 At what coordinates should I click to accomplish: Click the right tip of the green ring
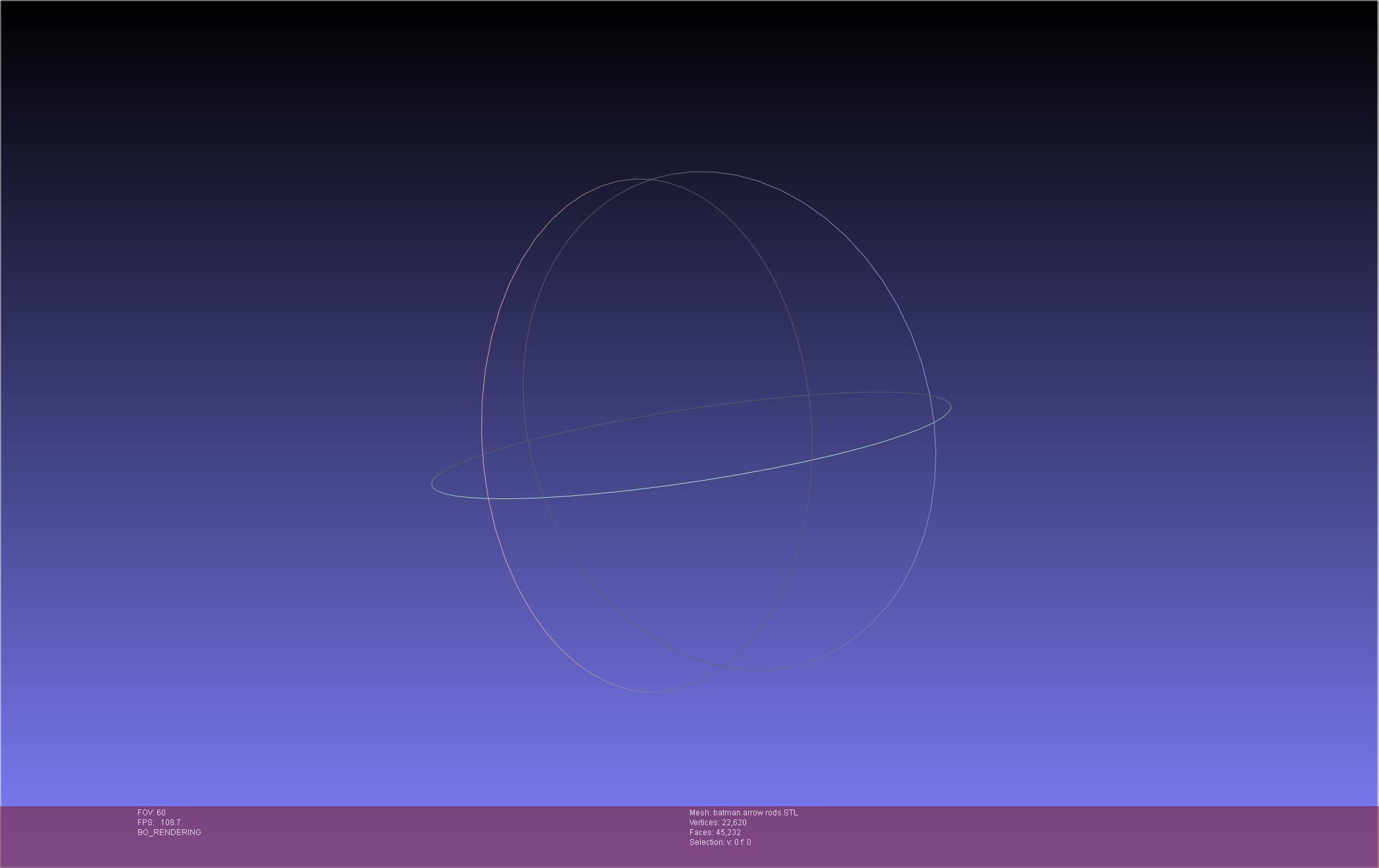click(951, 406)
